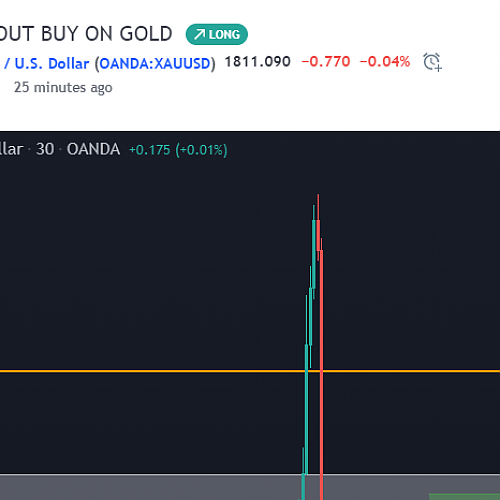Click the red -0.770 price change
Screen dimensions: 500x500
coord(326,62)
